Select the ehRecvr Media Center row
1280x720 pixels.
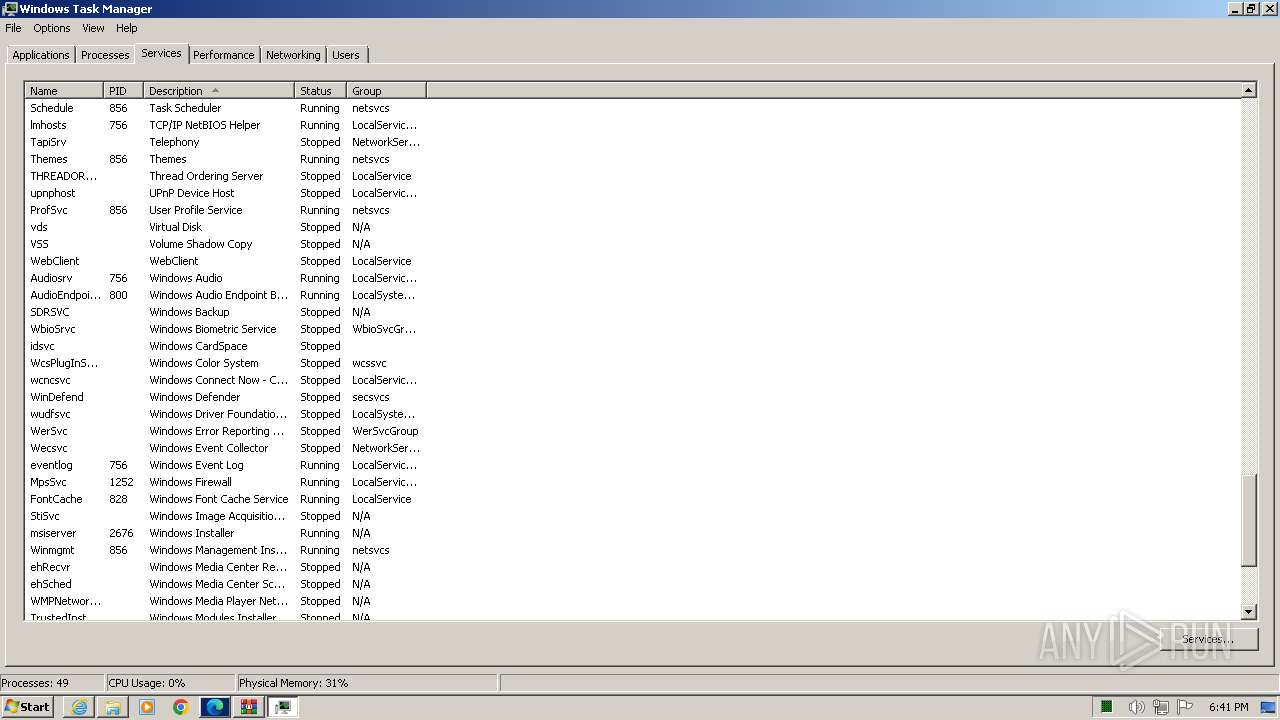click(x=226, y=567)
